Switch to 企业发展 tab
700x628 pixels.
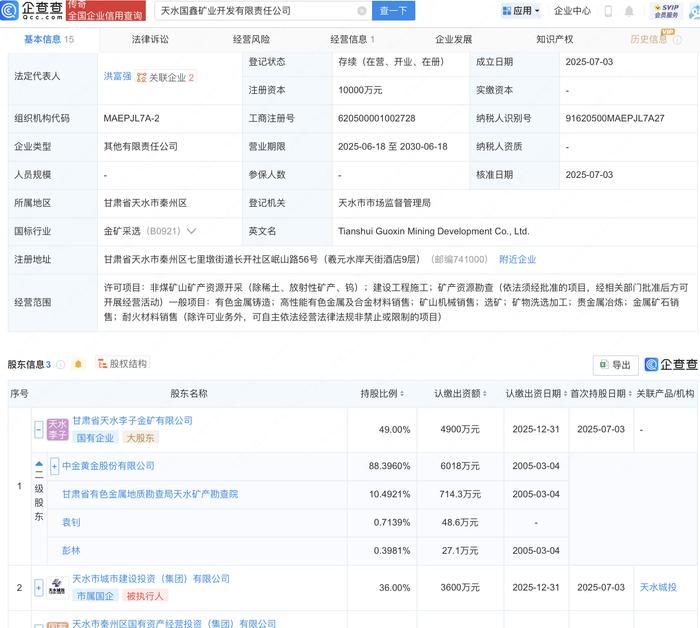[x=454, y=40]
